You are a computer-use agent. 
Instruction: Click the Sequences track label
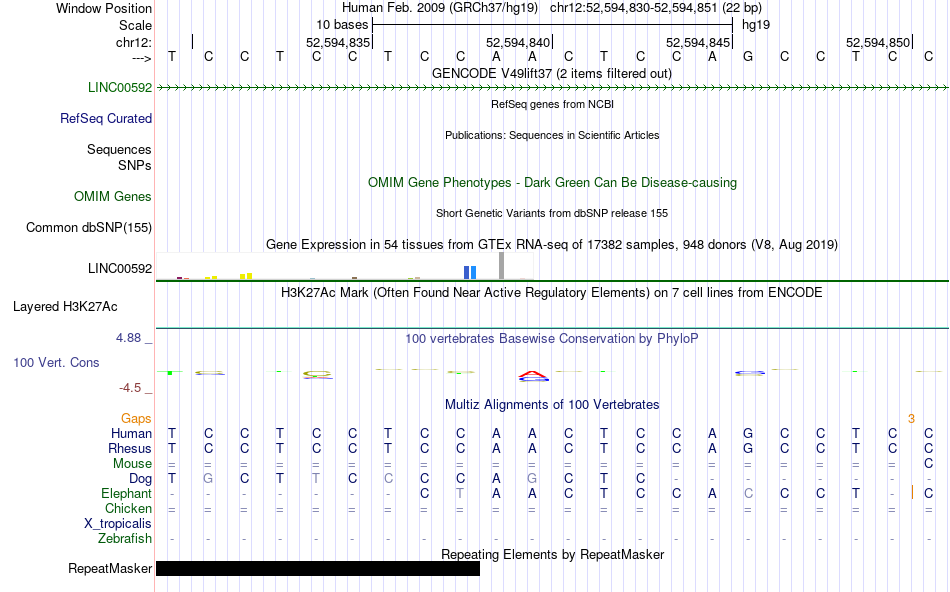click(119, 149)
